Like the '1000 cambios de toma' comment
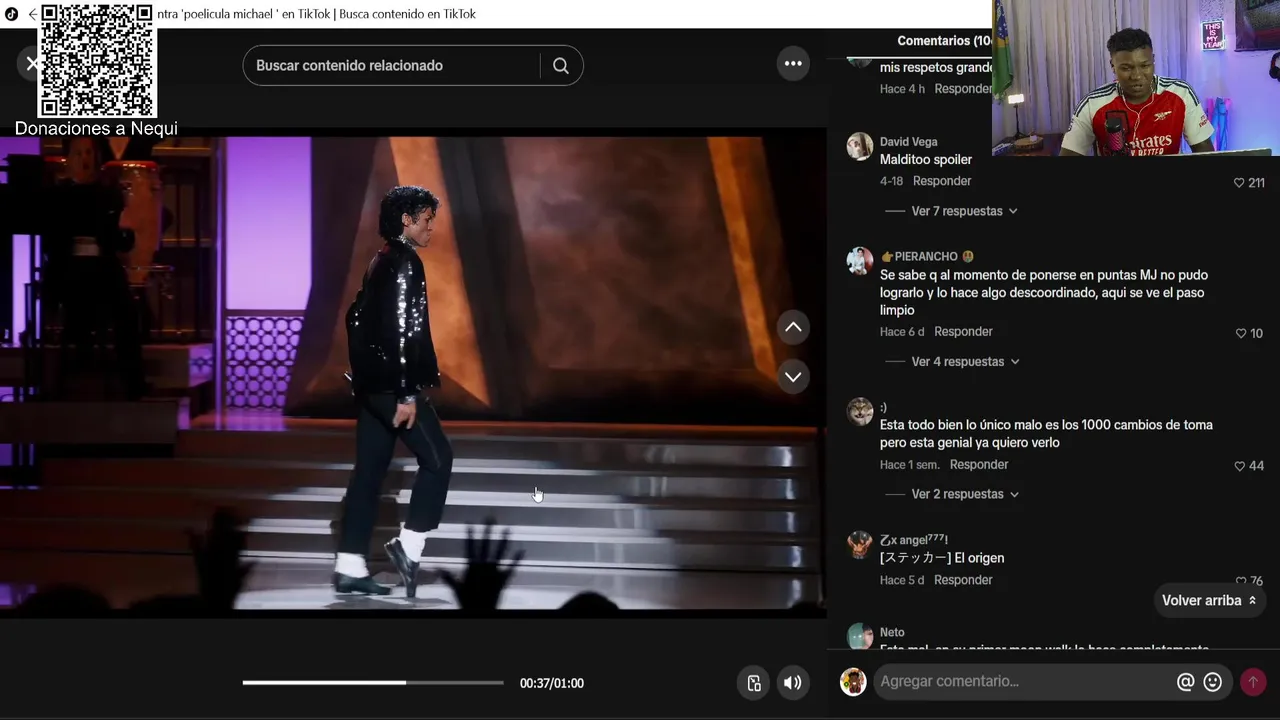The image size is (1280, 720). 1239,466
